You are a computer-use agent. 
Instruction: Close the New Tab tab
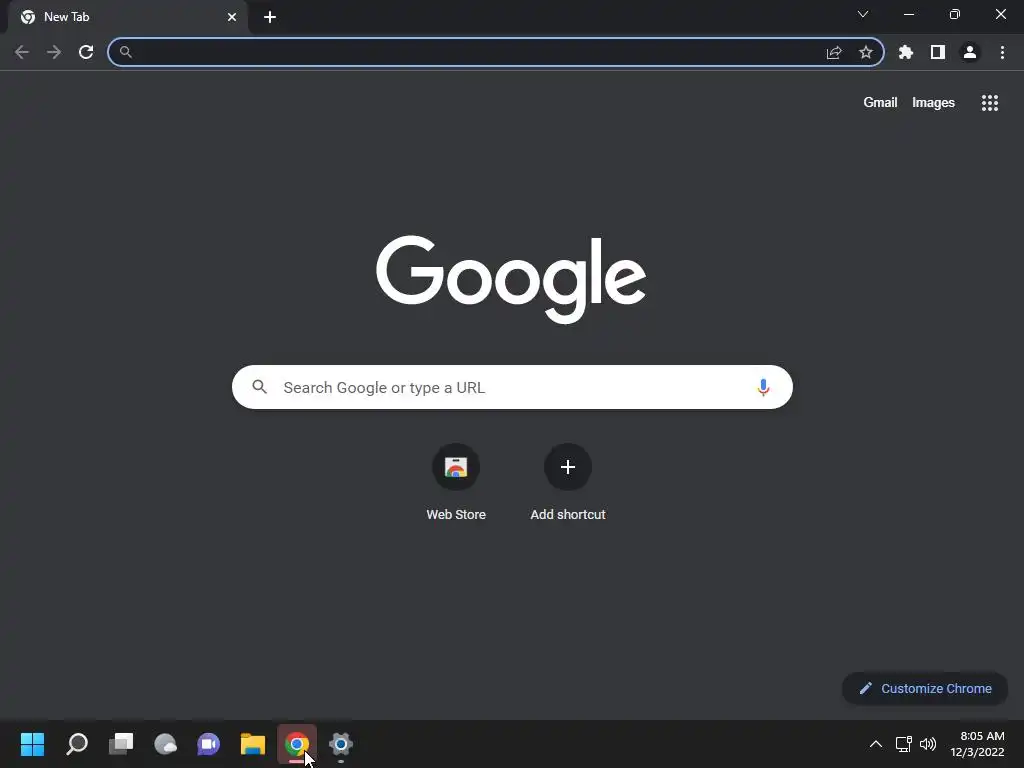coord(232,17)
